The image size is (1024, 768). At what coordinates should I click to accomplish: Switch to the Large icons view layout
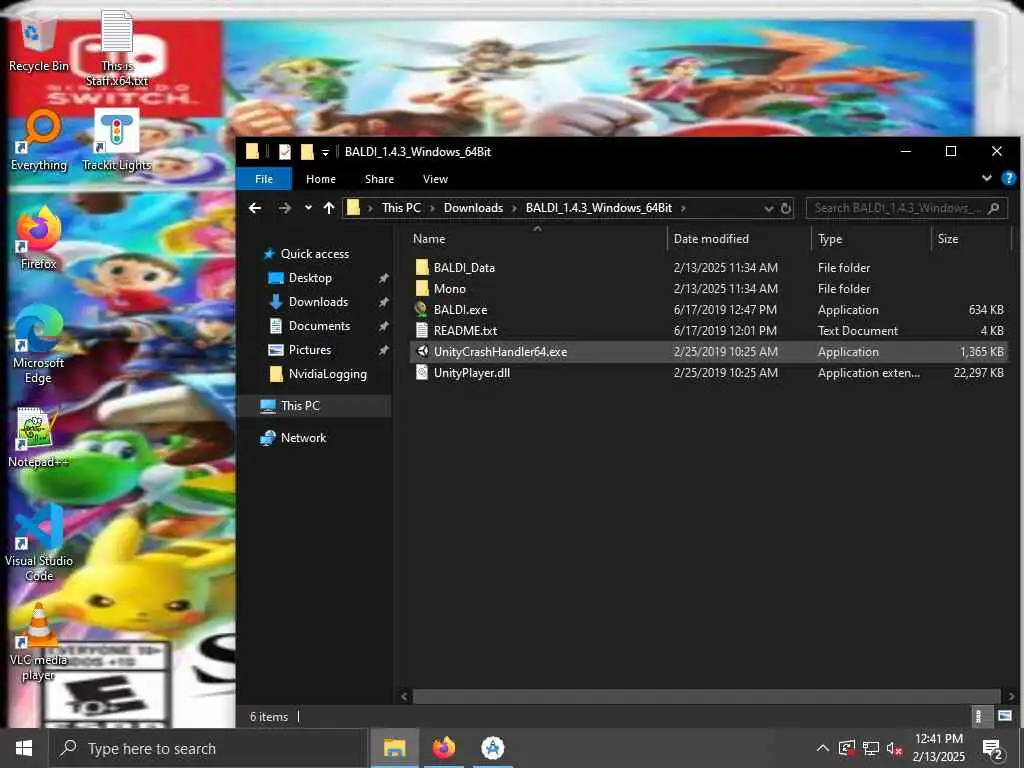coord(1005,716)
